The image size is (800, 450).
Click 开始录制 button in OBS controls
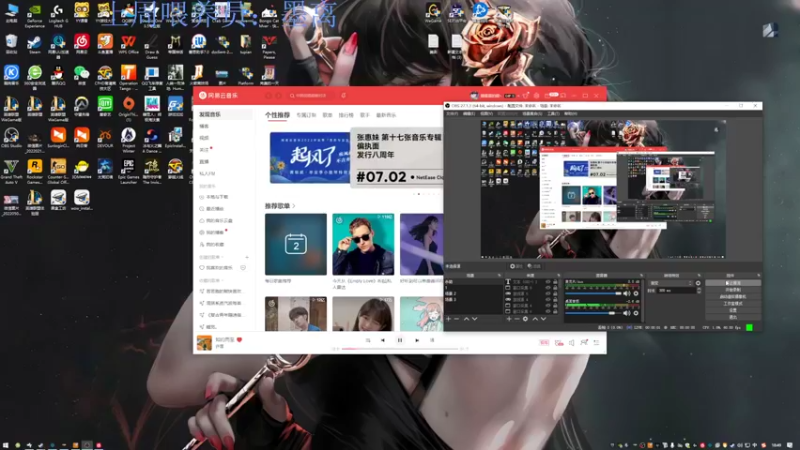click(733, 290)
